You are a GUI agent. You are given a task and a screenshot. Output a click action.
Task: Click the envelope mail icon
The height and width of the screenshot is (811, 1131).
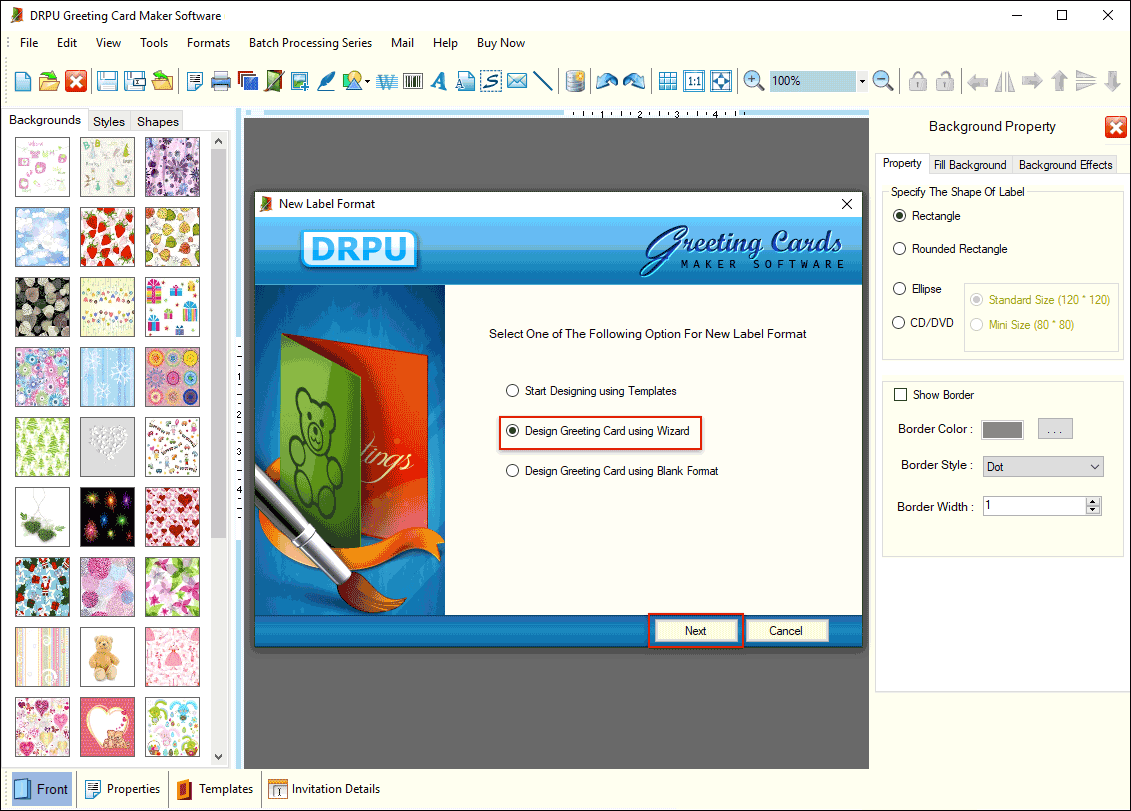(x=517, y=81)
